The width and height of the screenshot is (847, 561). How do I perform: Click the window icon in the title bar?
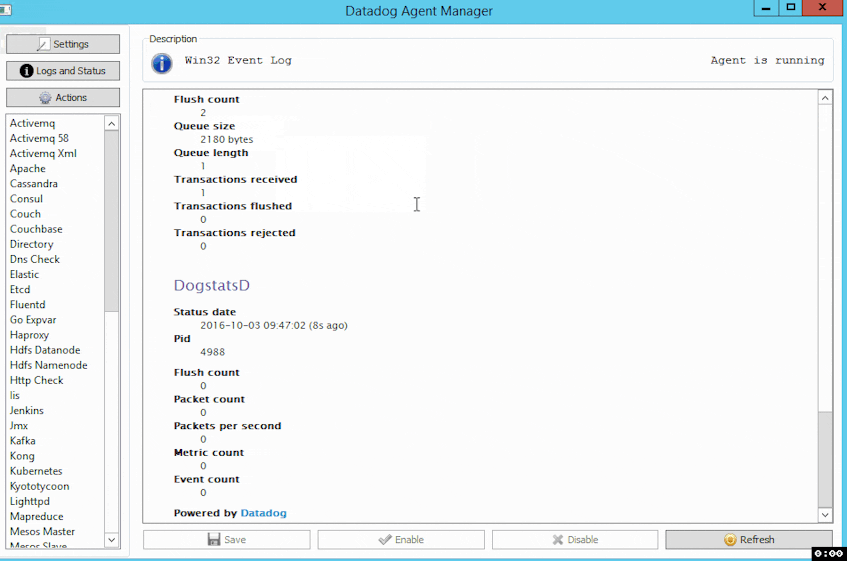(x=5, y=9)
